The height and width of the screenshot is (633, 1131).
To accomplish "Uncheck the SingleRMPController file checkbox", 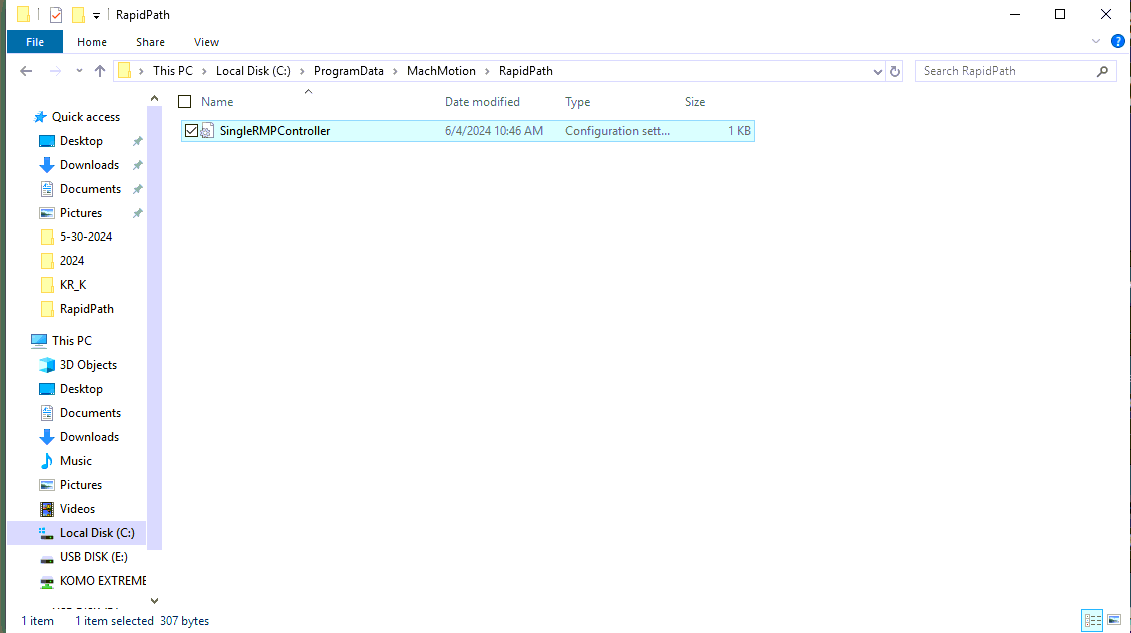I will (x=192, y=131).
